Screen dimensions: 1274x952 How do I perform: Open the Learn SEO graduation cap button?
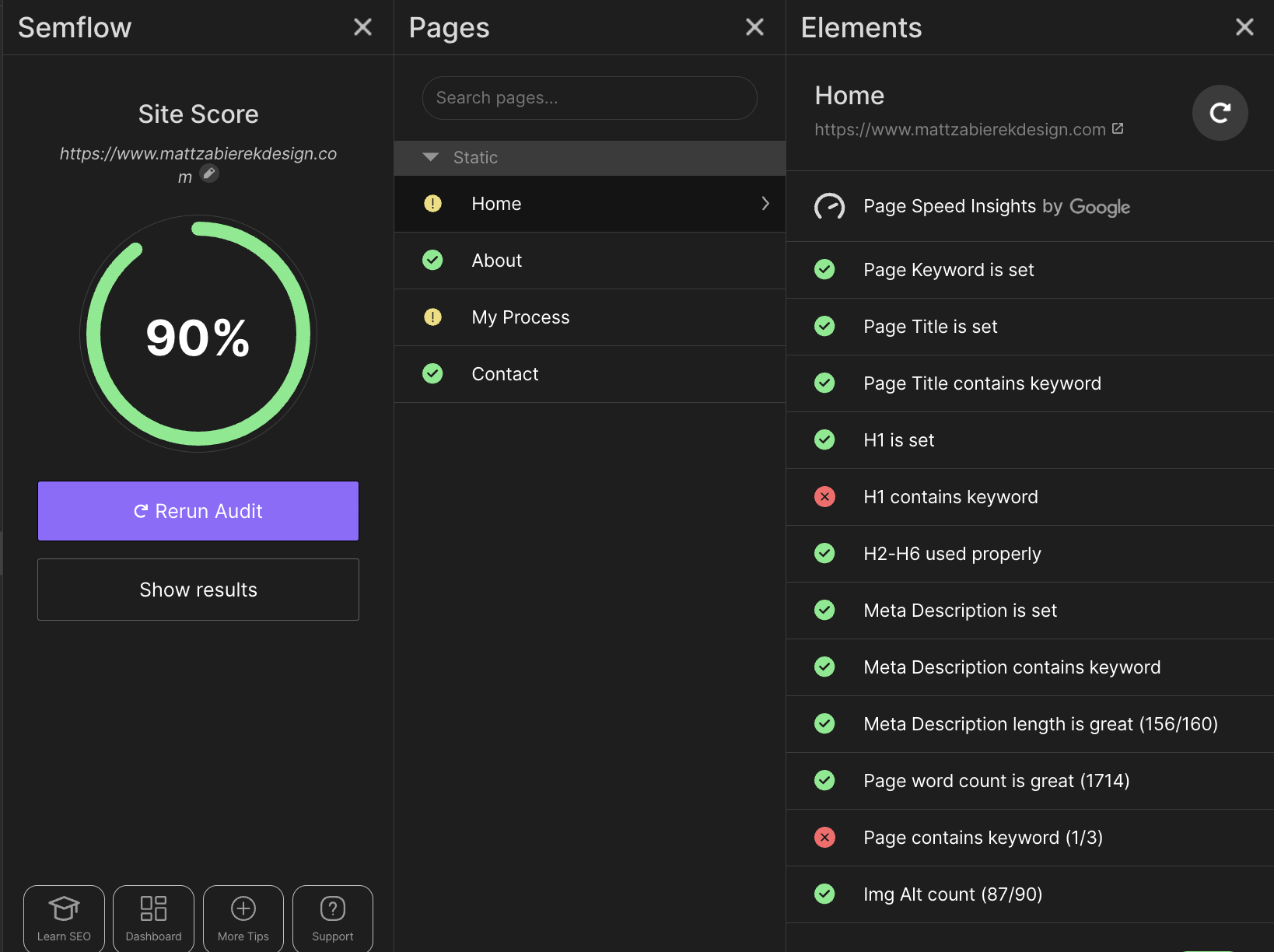(64, 919)
